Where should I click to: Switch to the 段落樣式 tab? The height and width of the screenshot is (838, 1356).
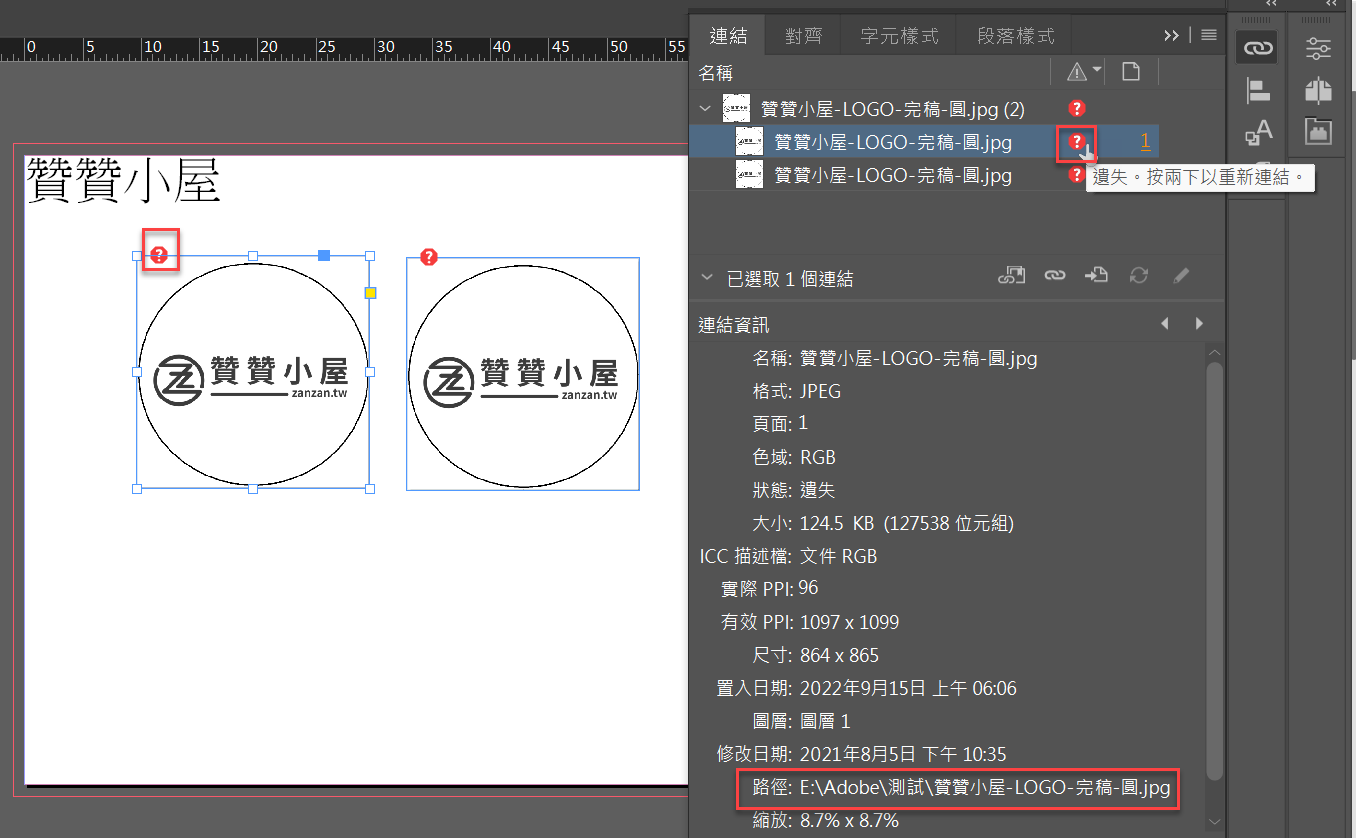click(x=1016, y=36)
